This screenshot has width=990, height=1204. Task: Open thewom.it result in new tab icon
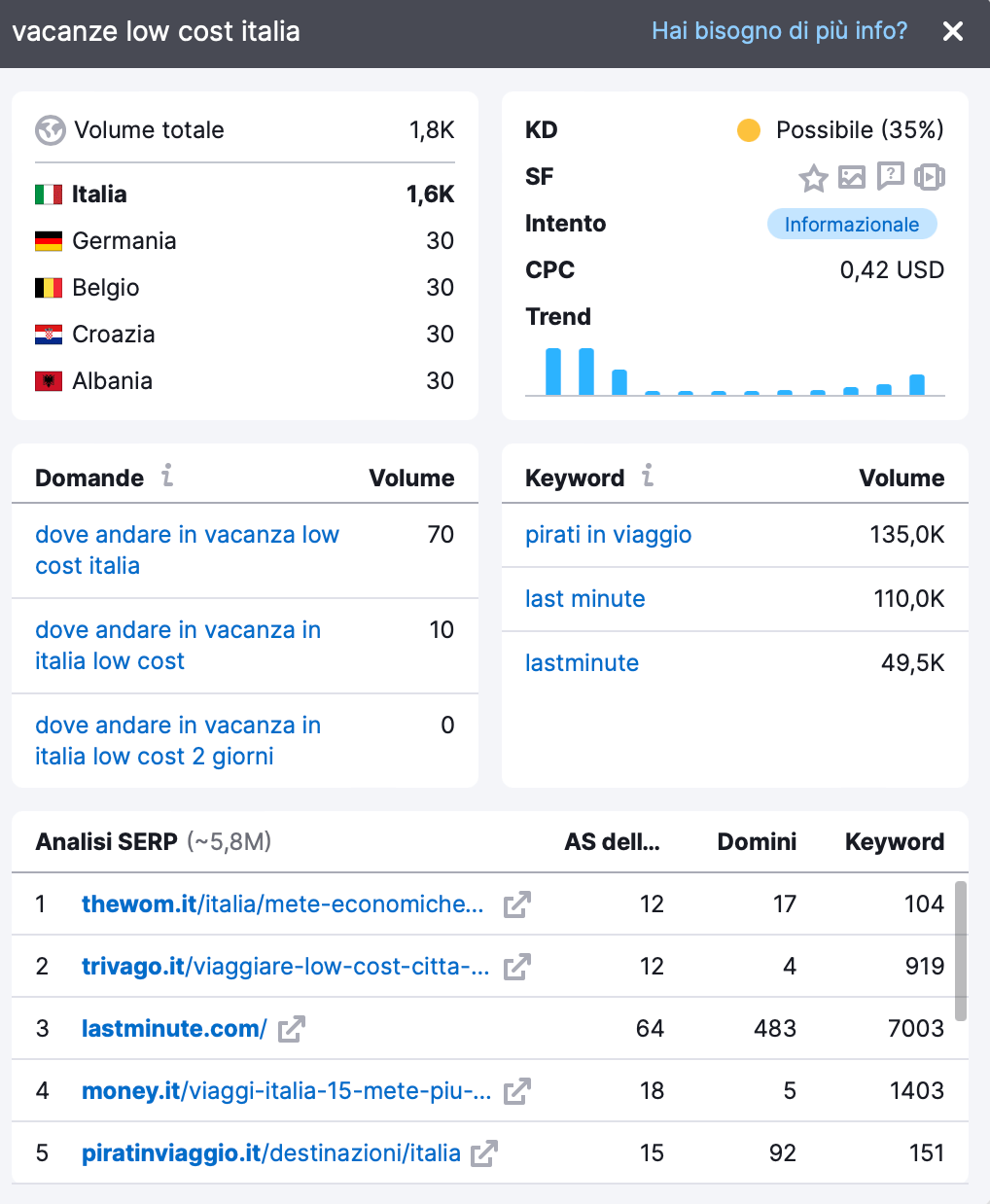pos(516,904)
